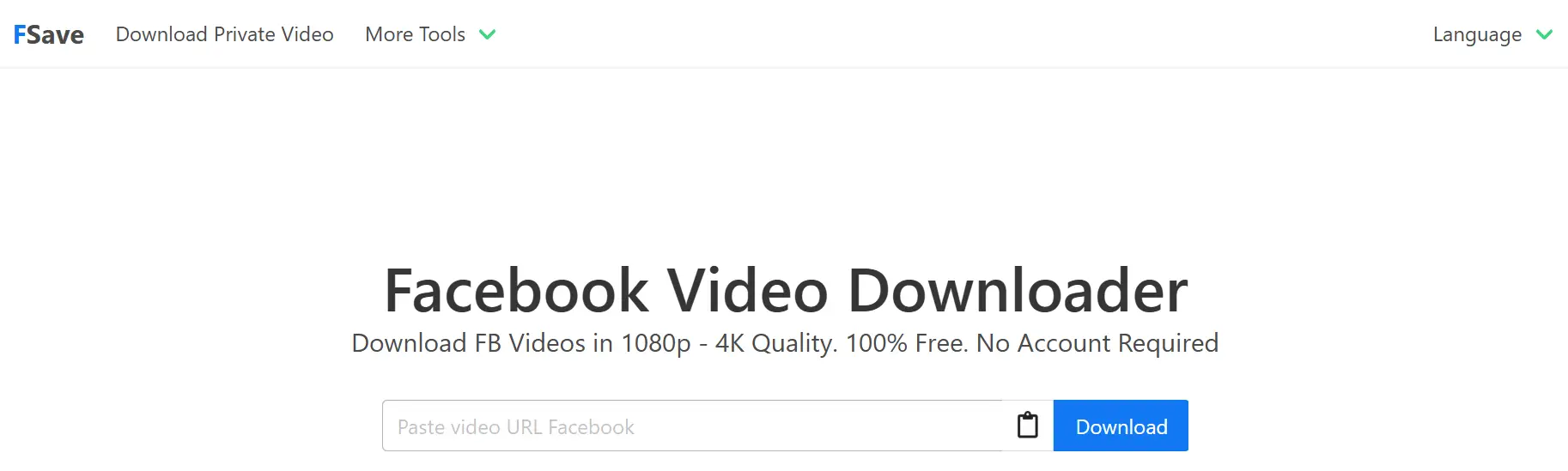Open the More Tools menu item
The image size is (1568, 471).
click(415, 34)
